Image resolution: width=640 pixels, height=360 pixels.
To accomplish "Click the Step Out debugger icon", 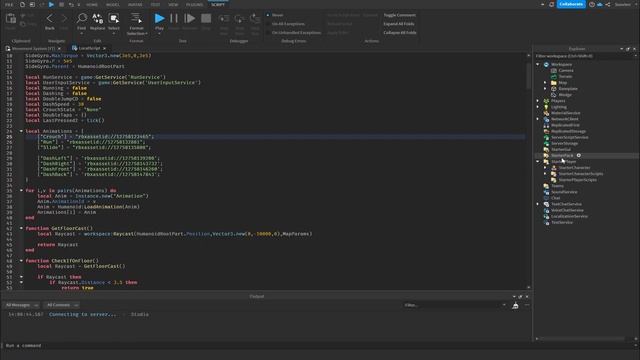I will (x=255, y=19).
